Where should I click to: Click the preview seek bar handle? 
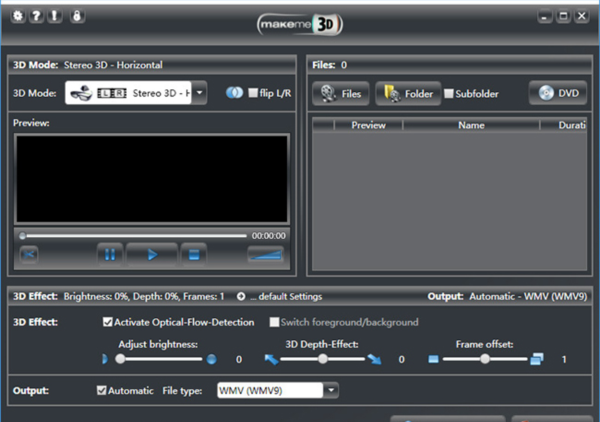point(23,236)
